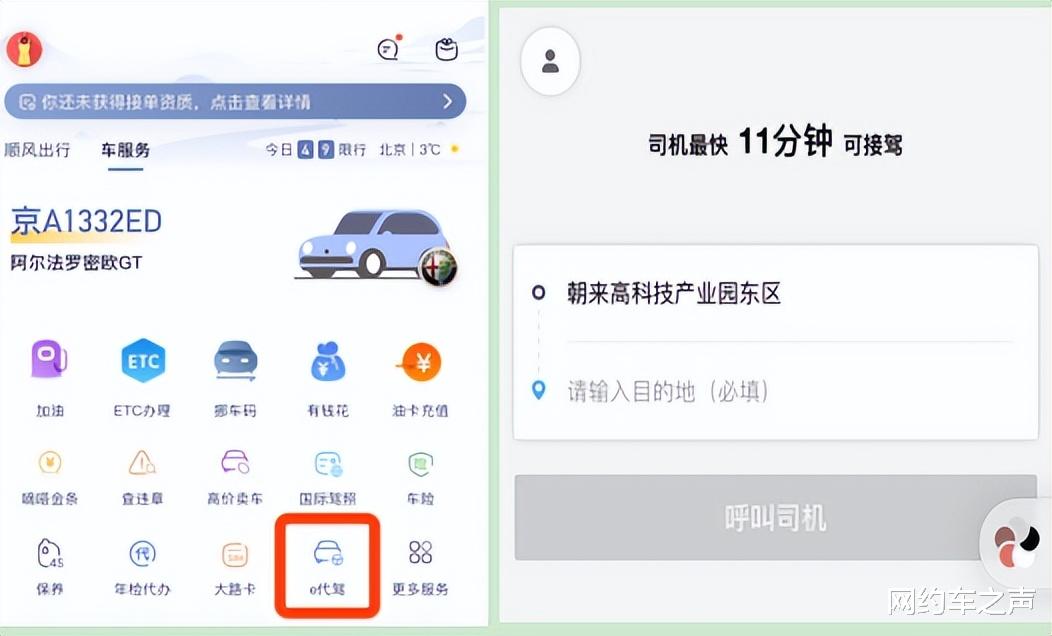Open the 油卡充值 orange yen icon
This screenshot has height=636, width=1052.
click(420, 361)
